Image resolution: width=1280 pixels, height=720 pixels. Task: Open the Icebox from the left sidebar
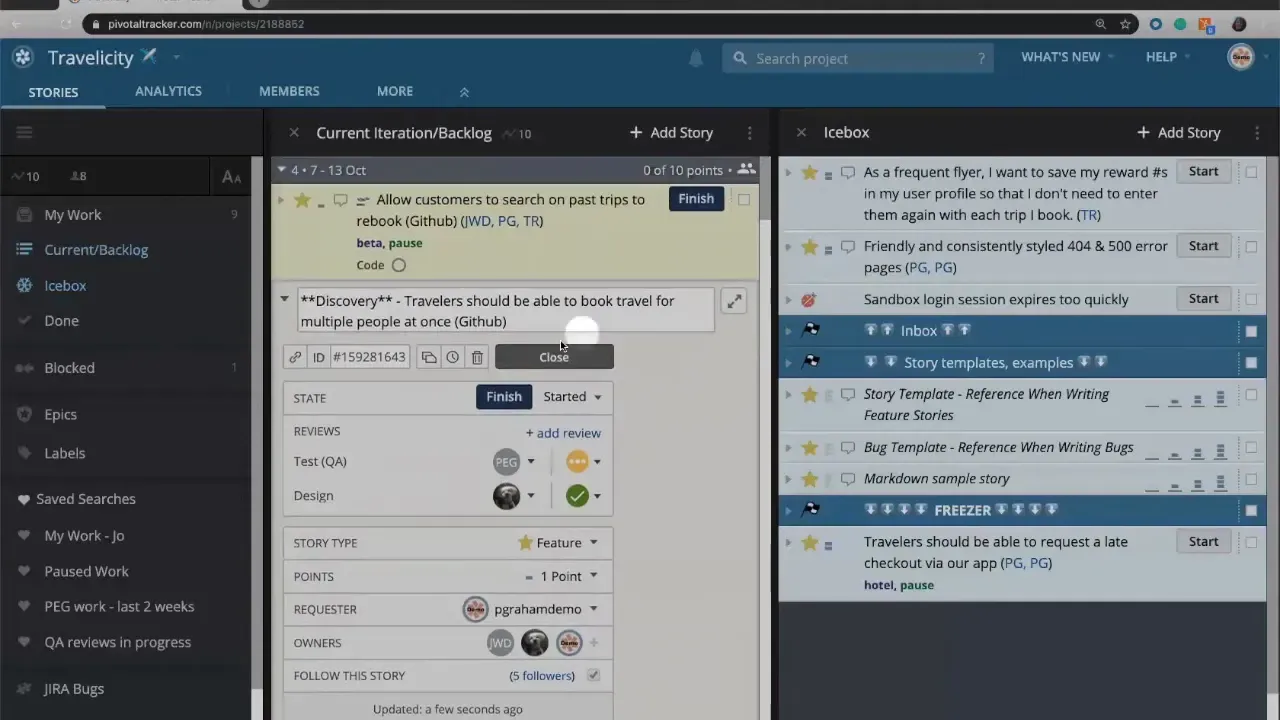[65, 285]
